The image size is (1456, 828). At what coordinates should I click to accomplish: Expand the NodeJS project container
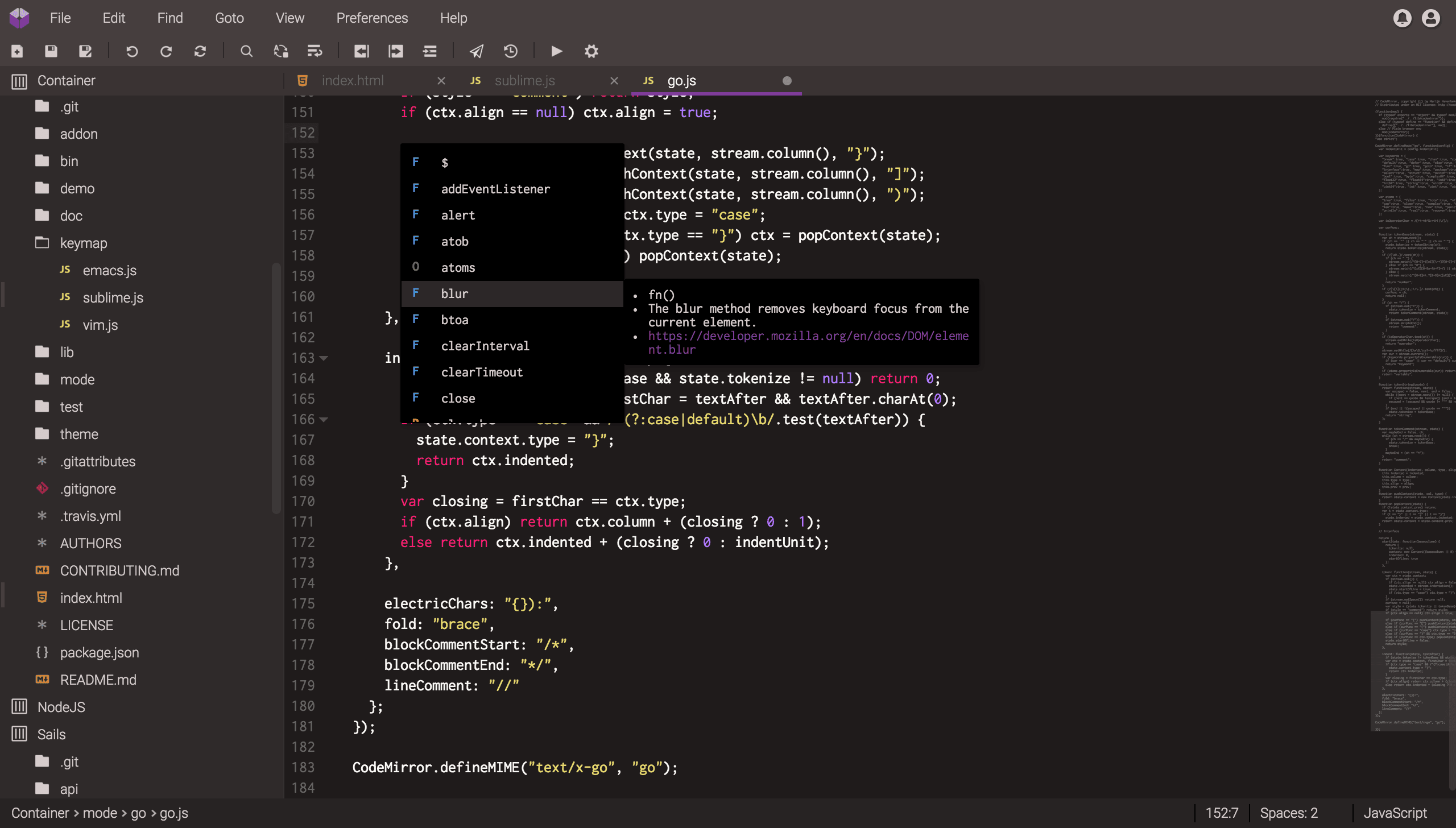(x=61, y=707)
